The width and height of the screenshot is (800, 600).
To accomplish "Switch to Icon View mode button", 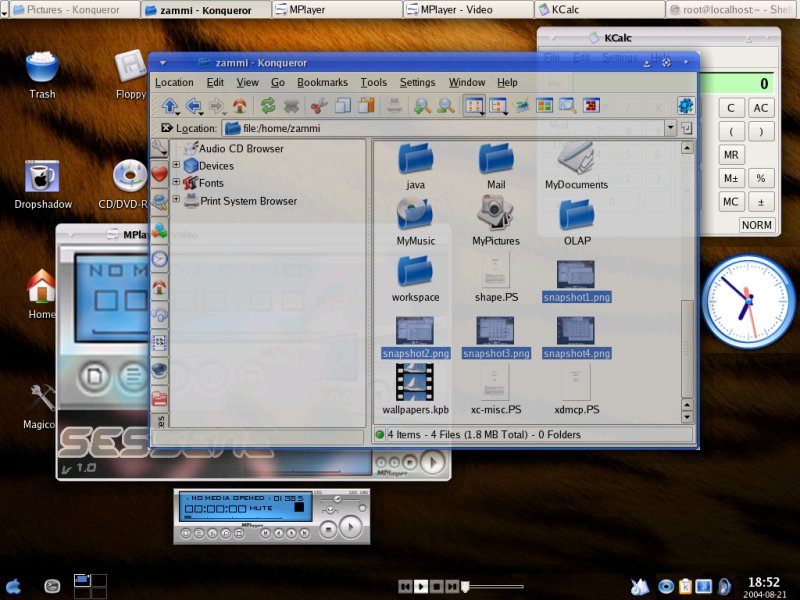I will [473, 106].
